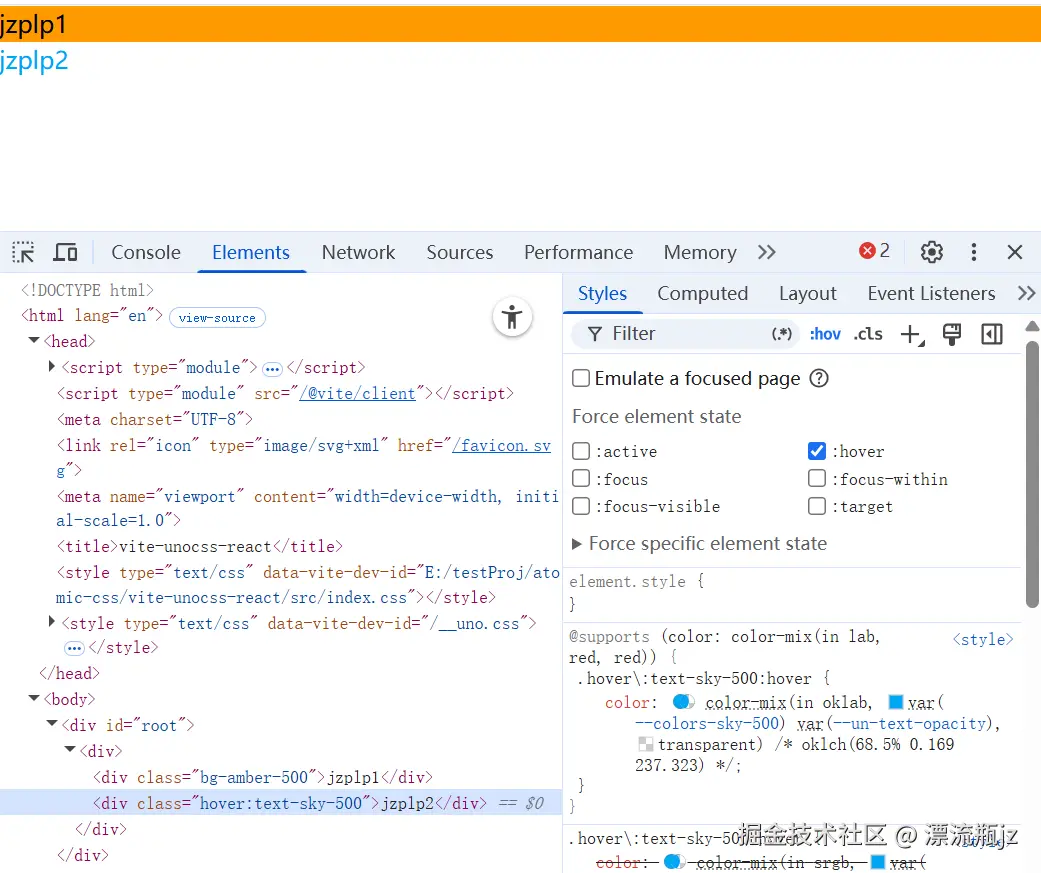Toggle rendering emulations paintbrush icon
The height and width of the screenshot is (873, 1041).
[x=951, y=335]
